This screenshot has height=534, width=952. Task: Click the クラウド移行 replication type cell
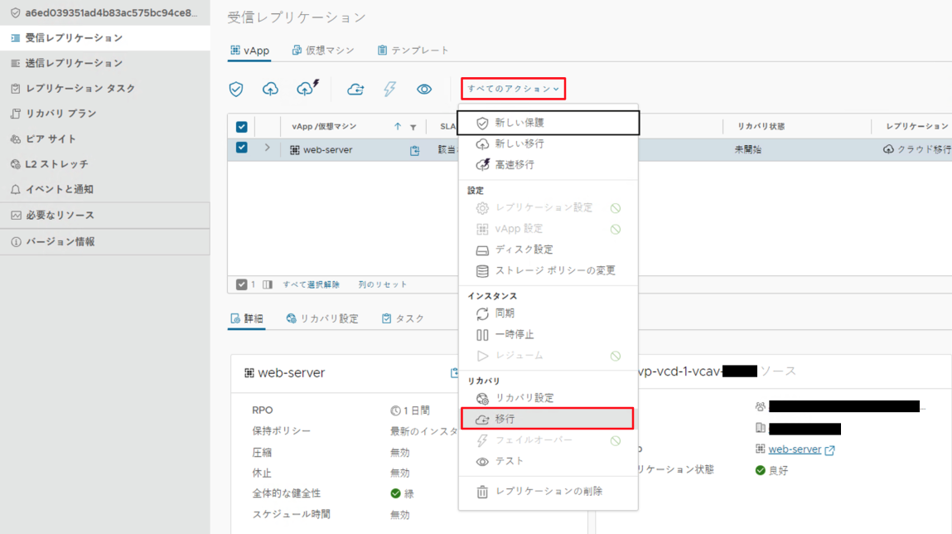[917, 149]
